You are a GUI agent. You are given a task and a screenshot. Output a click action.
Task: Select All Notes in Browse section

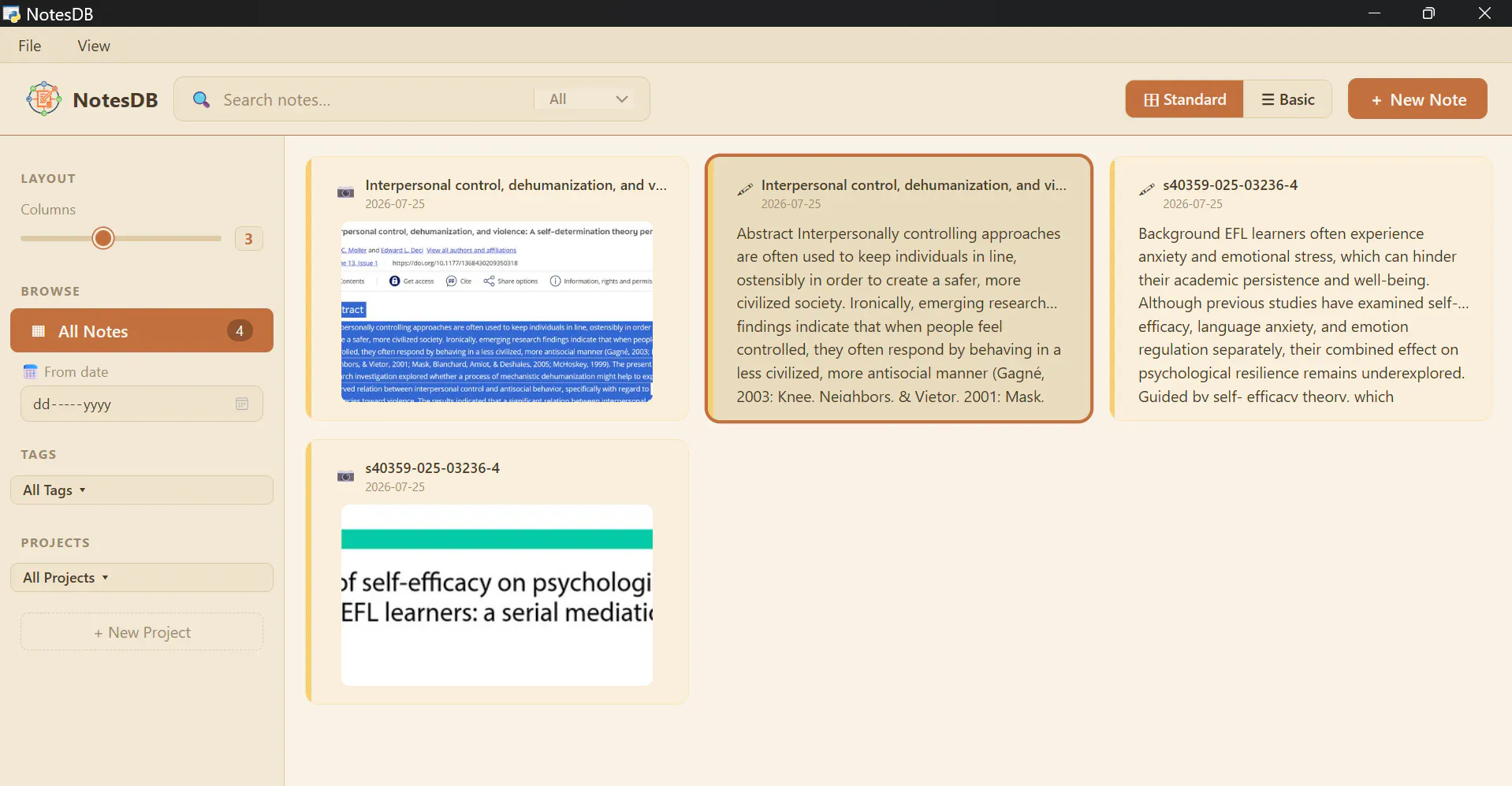(142, 330)
